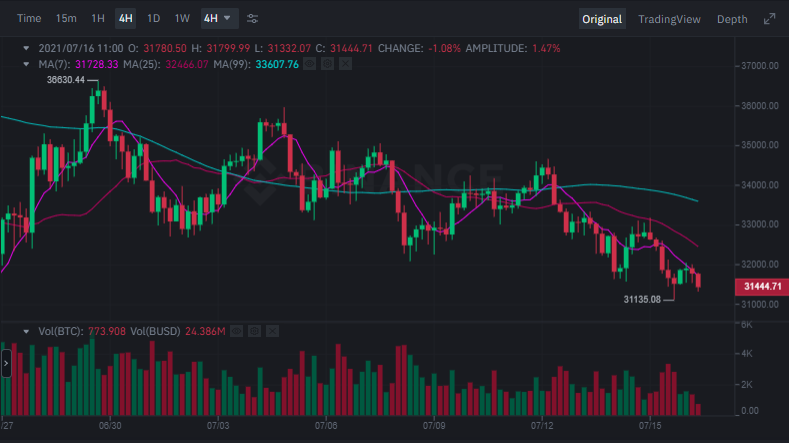Switch to the Depth chart tab
789x443 pixels.
pyautogui.click(x=731, y=19)
